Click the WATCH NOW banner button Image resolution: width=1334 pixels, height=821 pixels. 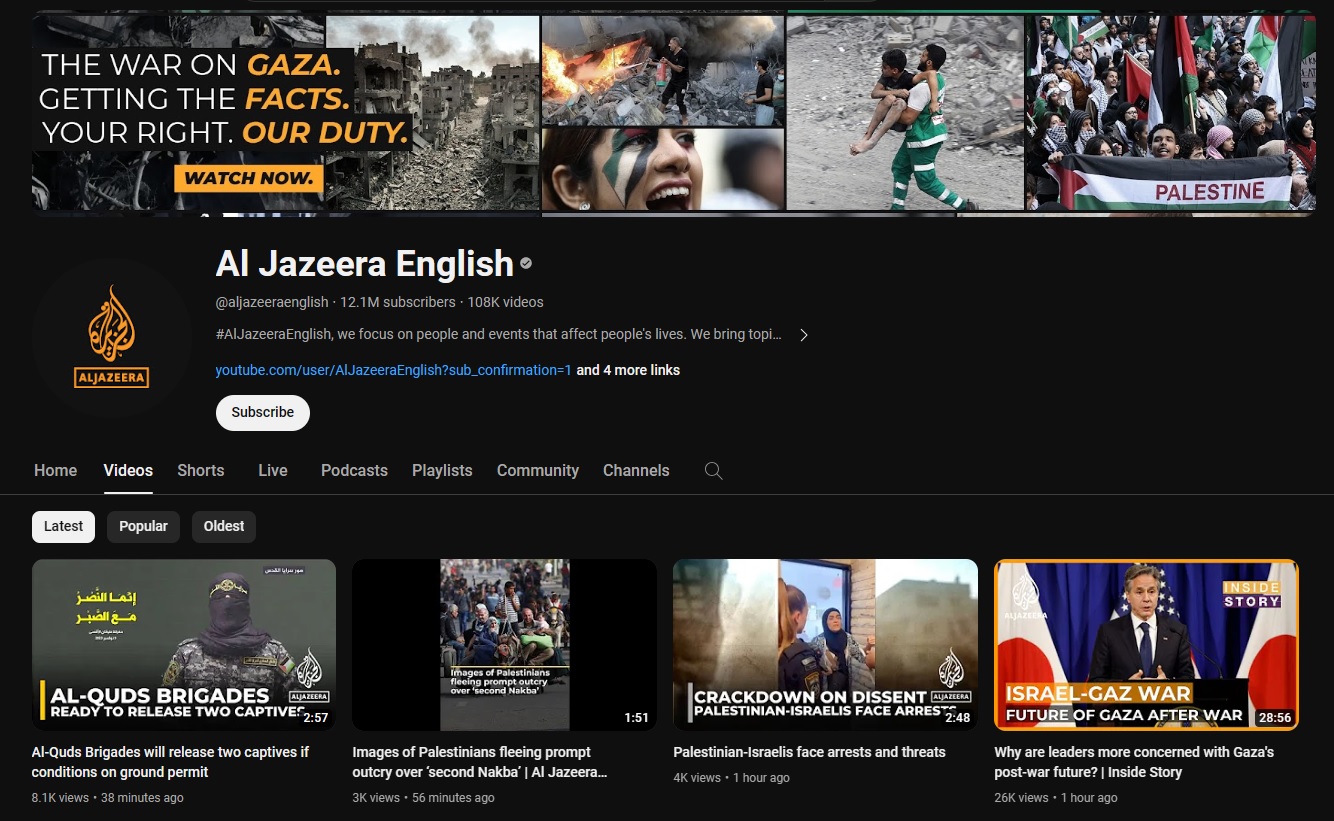click(x=249, y=179)
